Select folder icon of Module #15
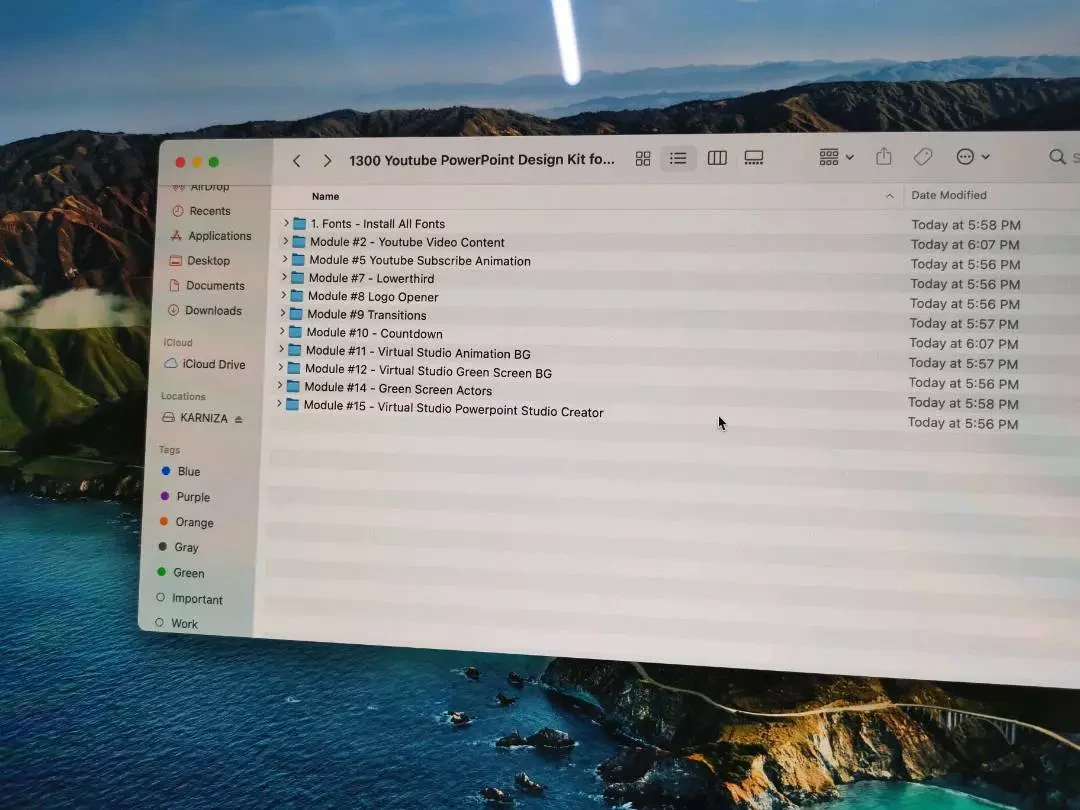Image resolution: width=1080 pixels, height=810 pixels. click(293, 404)
